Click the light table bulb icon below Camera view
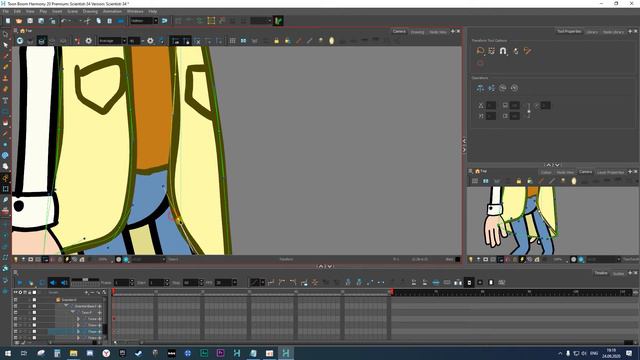Image resolution: width=640 pixels, height=360 pixels. click(16, 259)
